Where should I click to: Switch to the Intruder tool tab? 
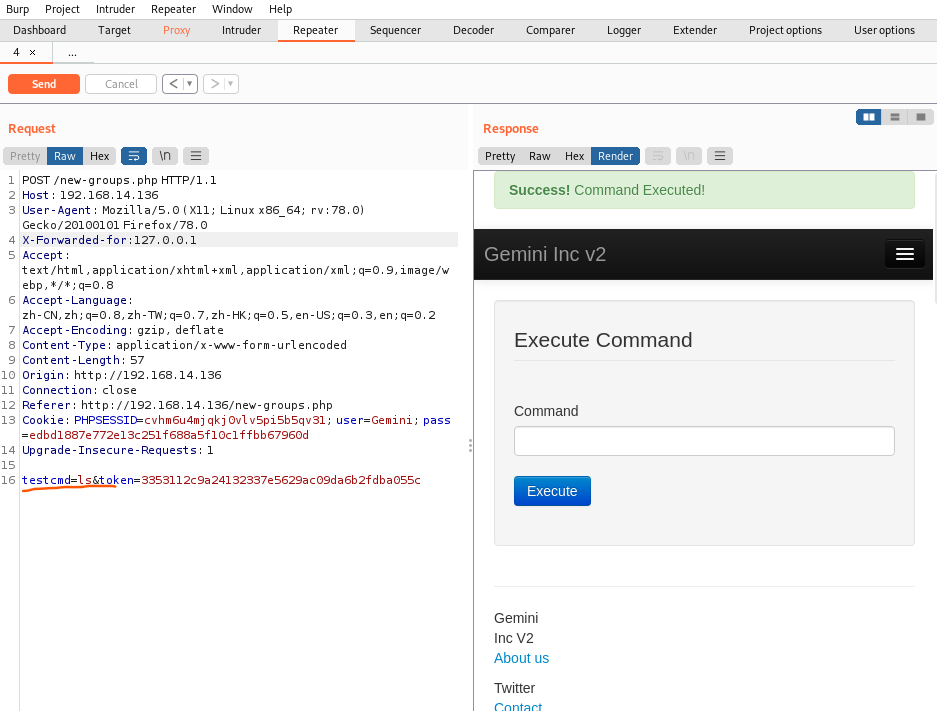(x=241, y=30)
